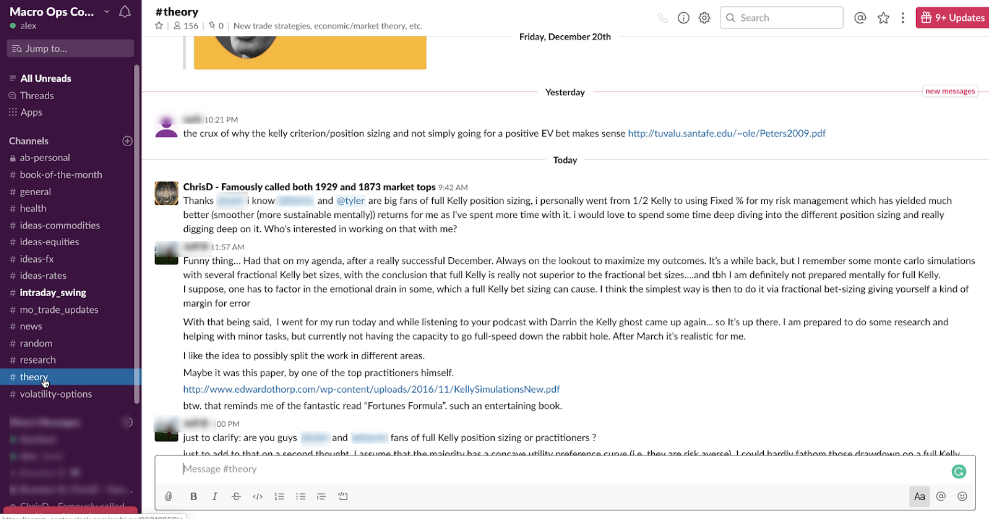Viewport: 992px width, 519px height.
Task: Insert a bulleted list
Action: (301, 496)
